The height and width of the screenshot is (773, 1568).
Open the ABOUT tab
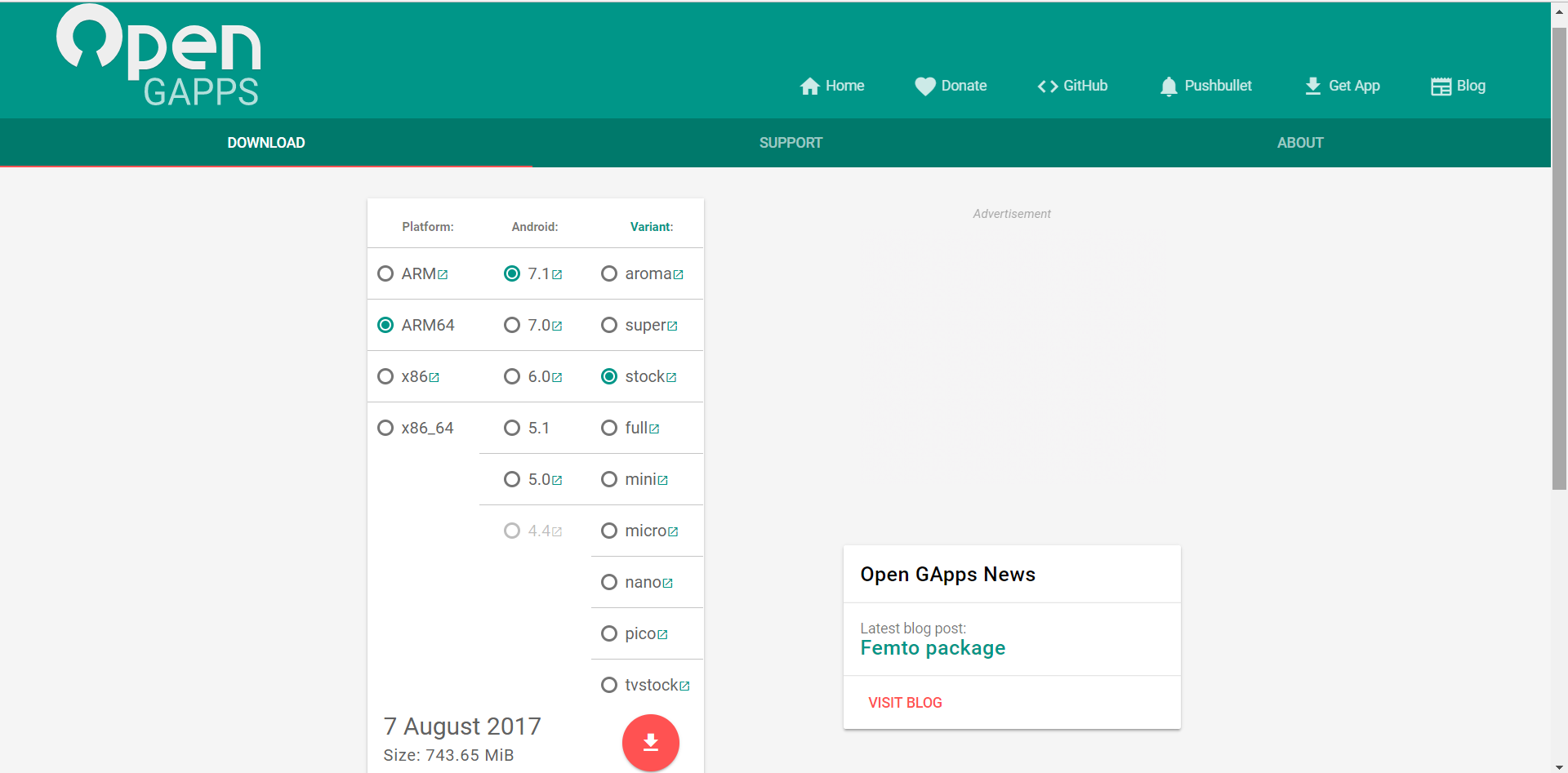pyautogui.click(x=1300, y=143)
